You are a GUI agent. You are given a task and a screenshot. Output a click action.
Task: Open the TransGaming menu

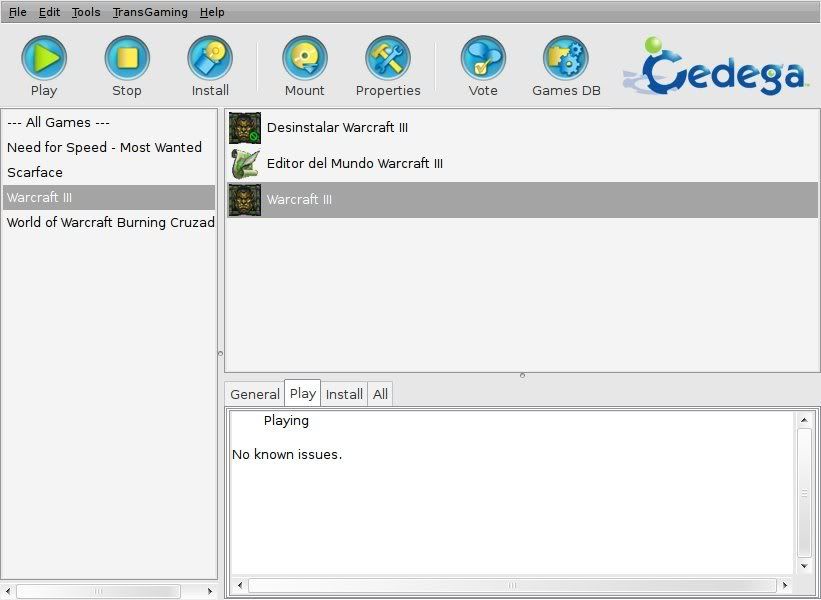tap(150, 12)
